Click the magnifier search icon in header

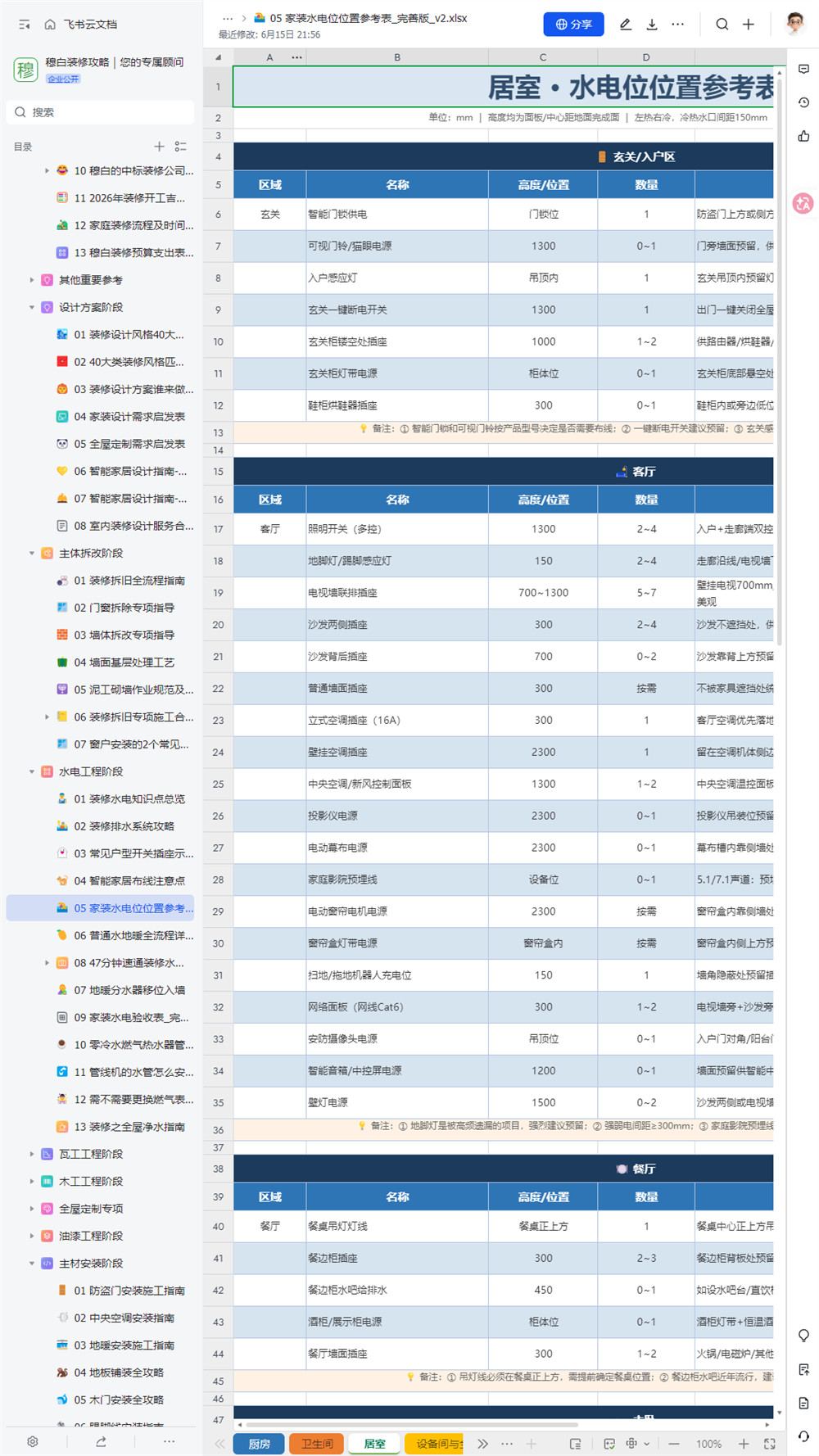[x=722, y=25]
